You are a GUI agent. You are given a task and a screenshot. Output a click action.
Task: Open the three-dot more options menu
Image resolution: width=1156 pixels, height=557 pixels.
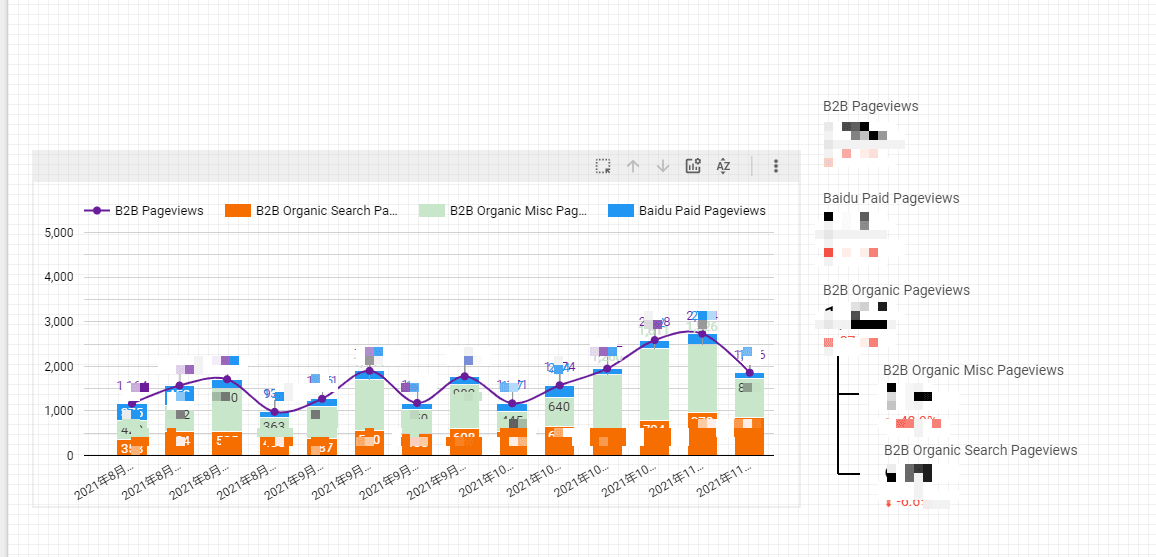pos(776,167)
